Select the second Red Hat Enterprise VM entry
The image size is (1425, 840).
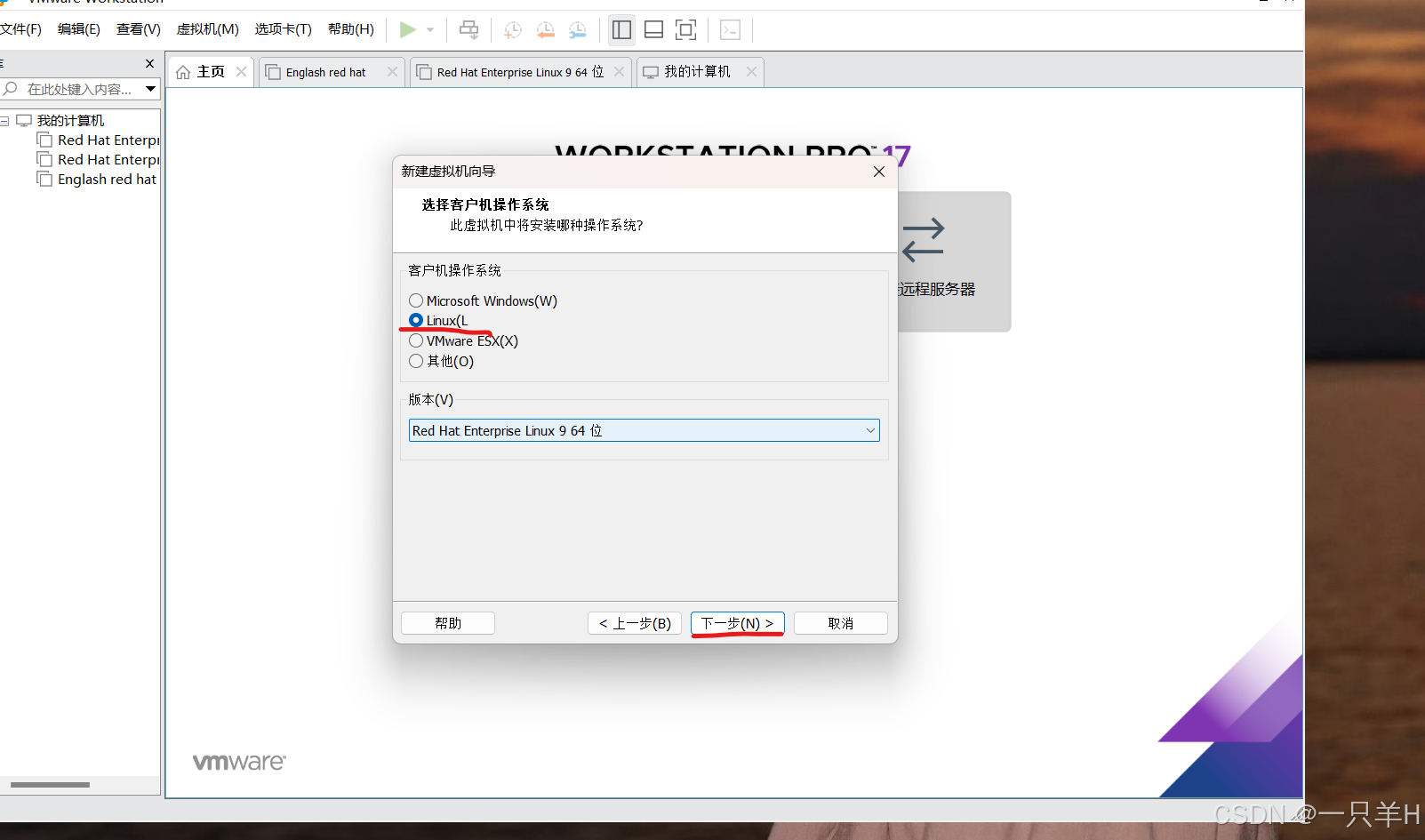tap(108, 160)
